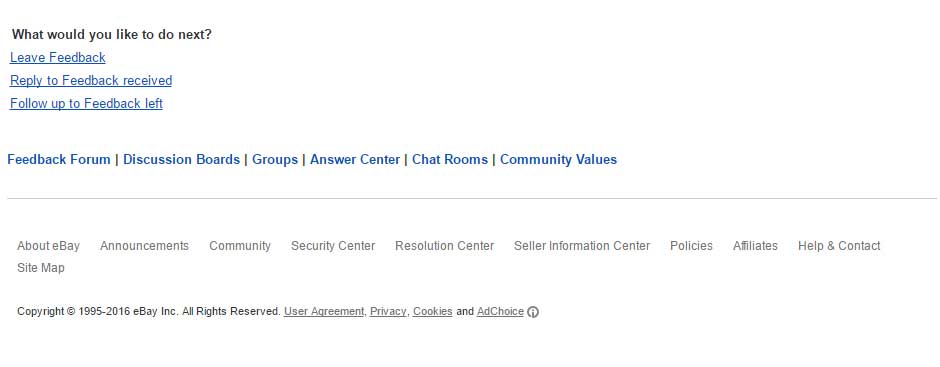940x367 pixels.
Task: Open the Answer Center
Action: pyautogui.click(x=355, y=160)
